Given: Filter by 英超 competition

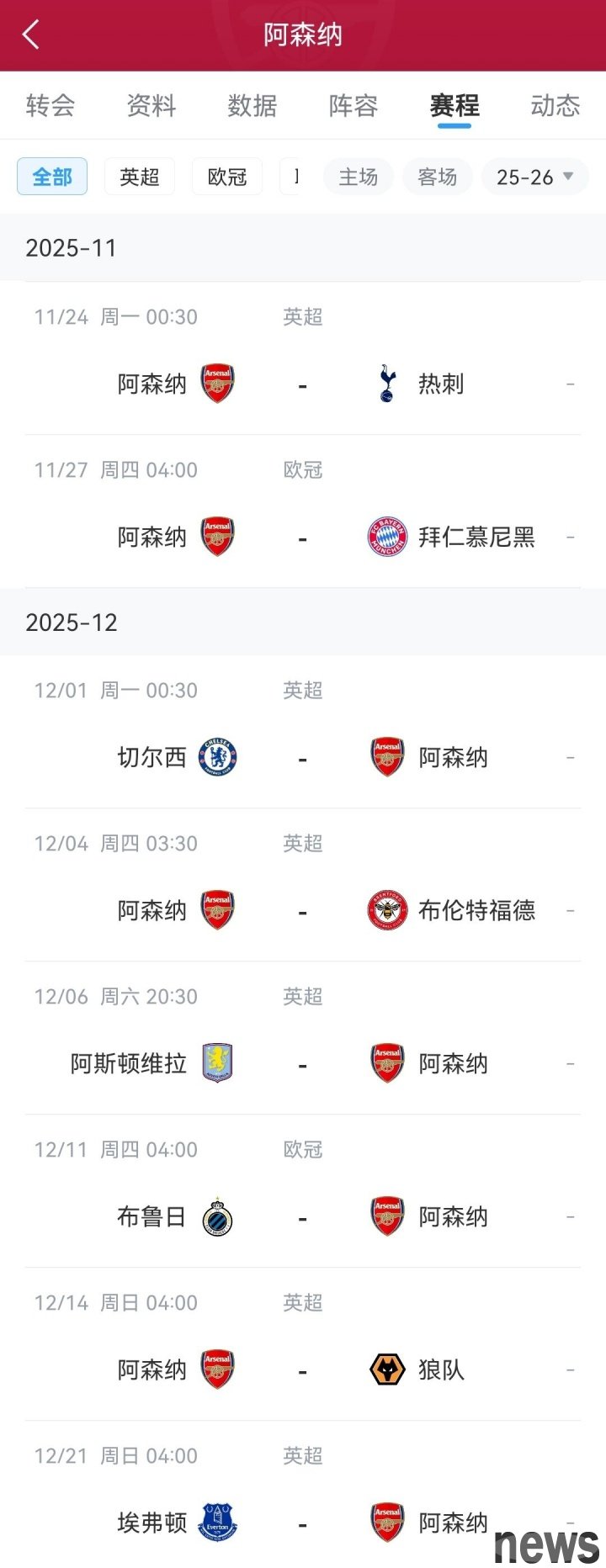Looking at the screenshot, I should point(140,177).
